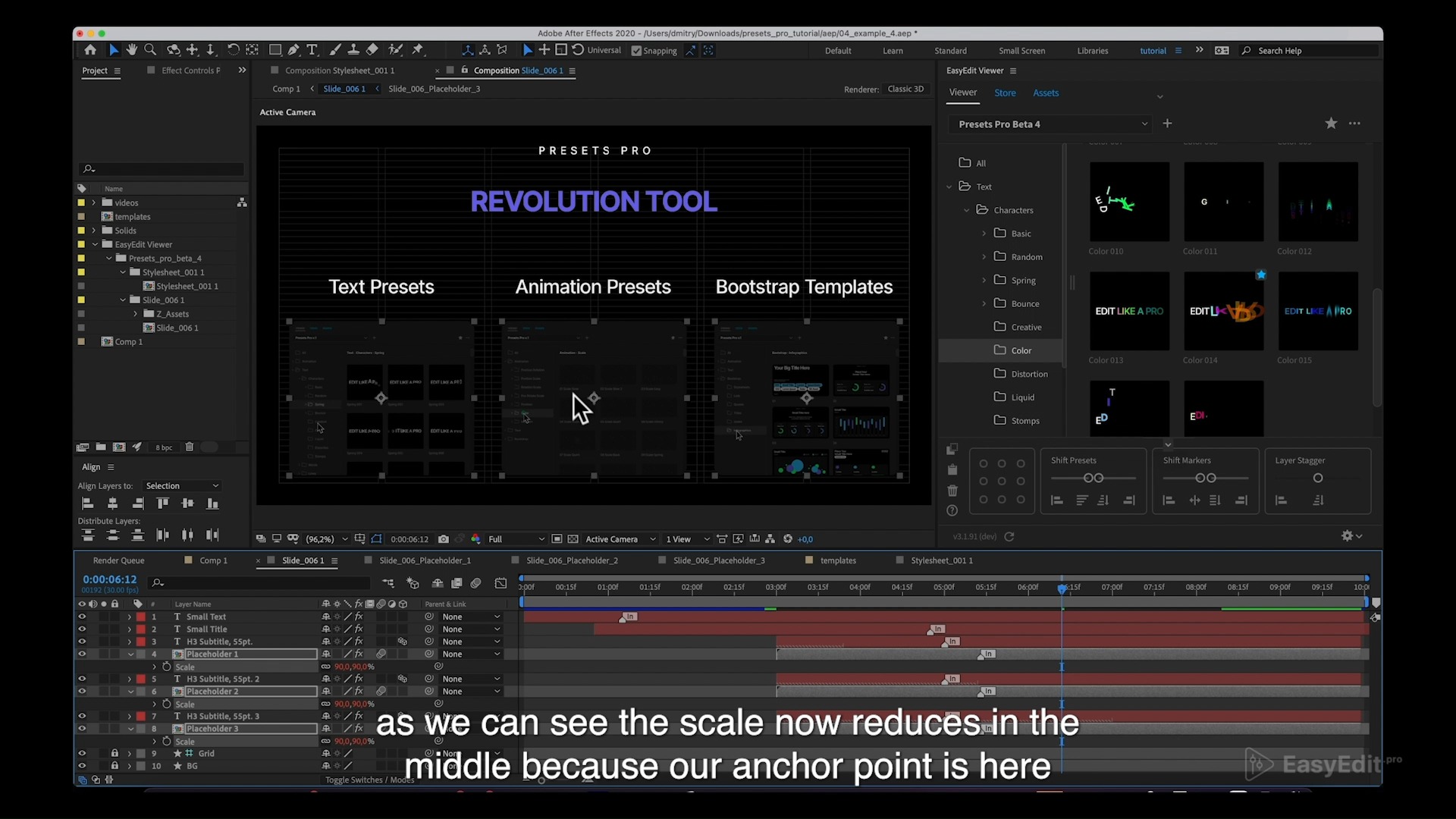This screenshot has width=1456, height=819.
Task: Click the trash icon in Project panel
Action: [x=190, y=447]
